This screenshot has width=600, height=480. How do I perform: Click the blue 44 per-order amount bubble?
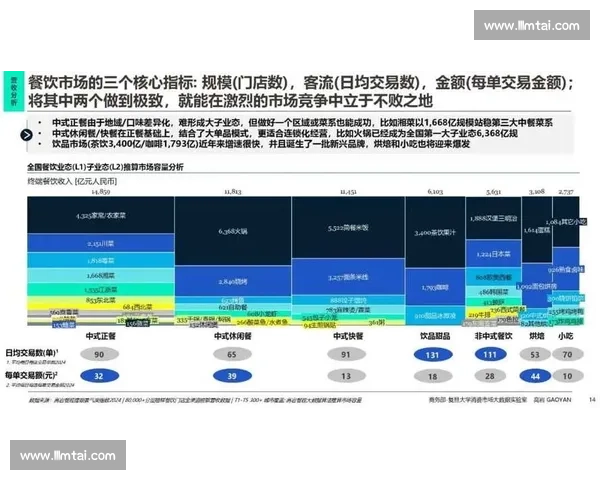535,375
